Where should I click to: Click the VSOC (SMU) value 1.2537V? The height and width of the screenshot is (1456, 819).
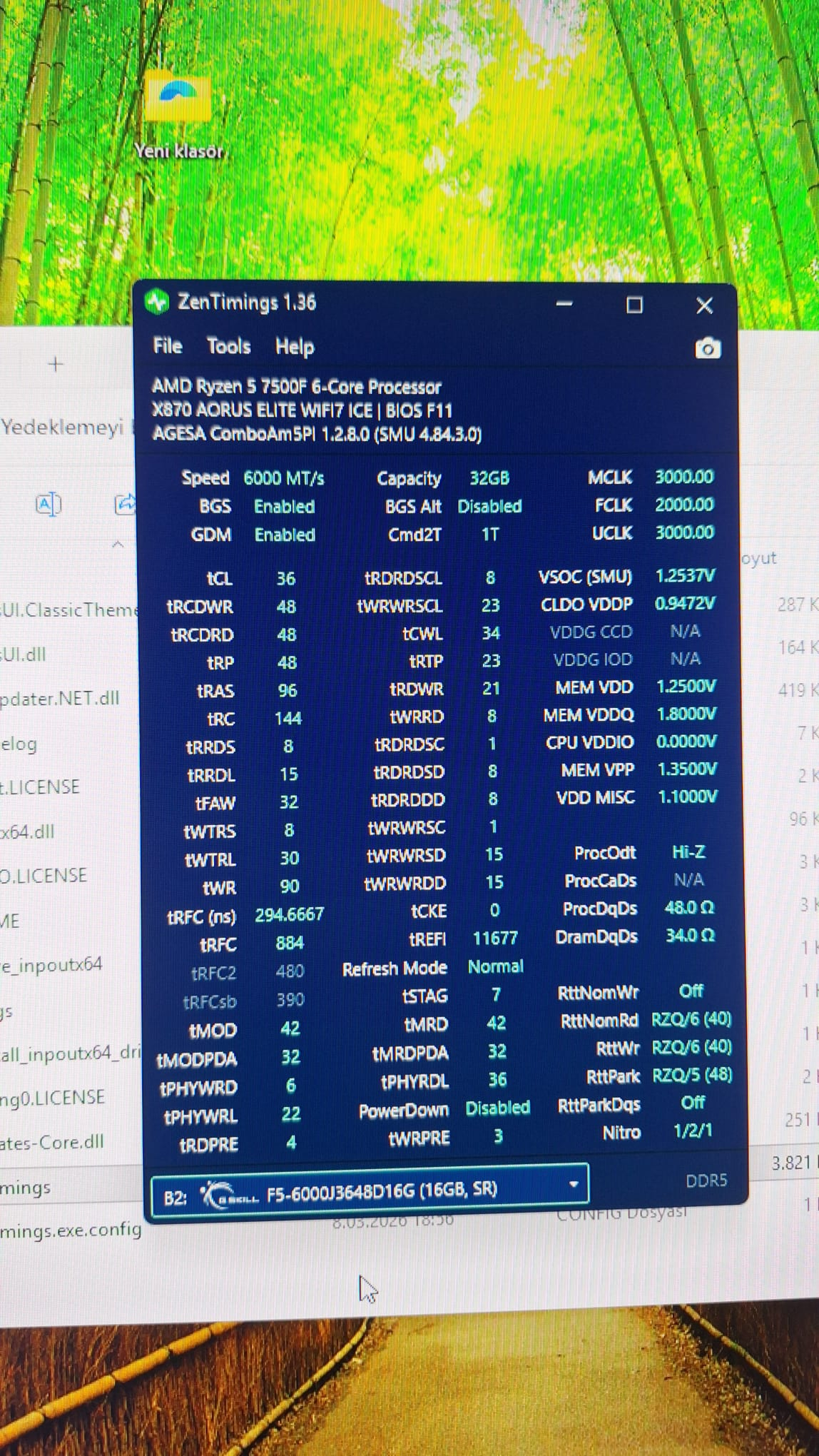click(x=685, y=575)
